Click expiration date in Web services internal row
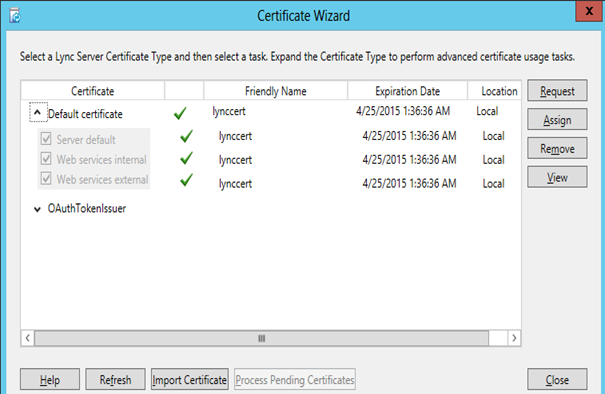This screenshot has height=394, width=605. click(x=409, y=159)
